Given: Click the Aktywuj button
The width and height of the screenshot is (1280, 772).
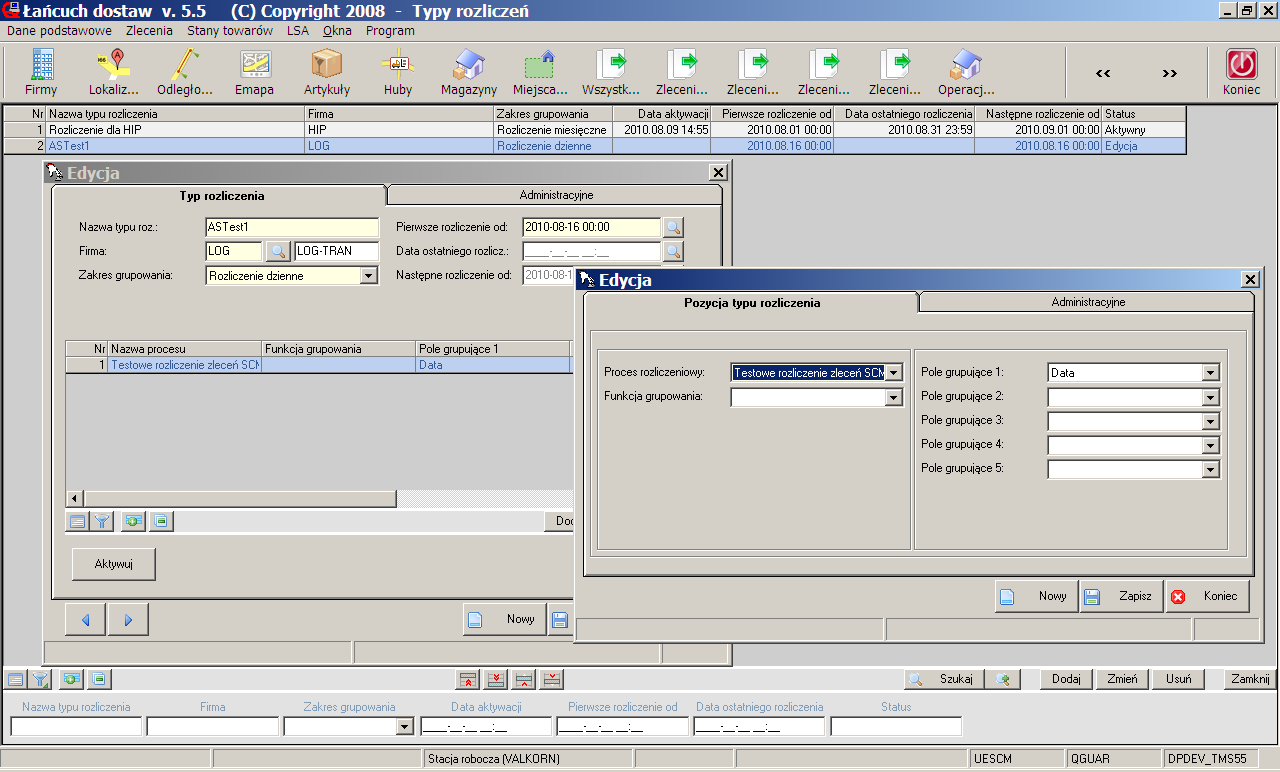Looking at the screenshot, I should pyautogui.click(x=113, y=564).
